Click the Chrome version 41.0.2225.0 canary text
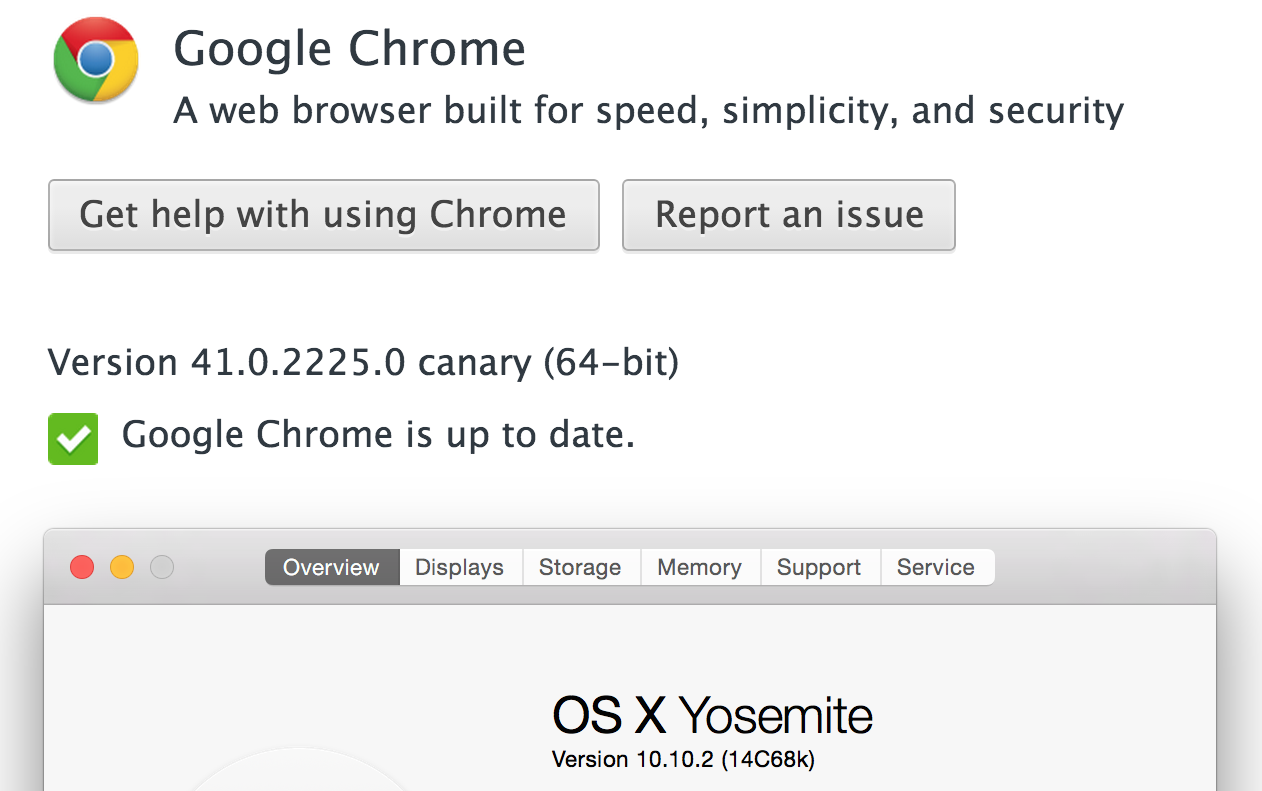The height and width of the screenshot is (791, 1262). [x=363, y=362]
